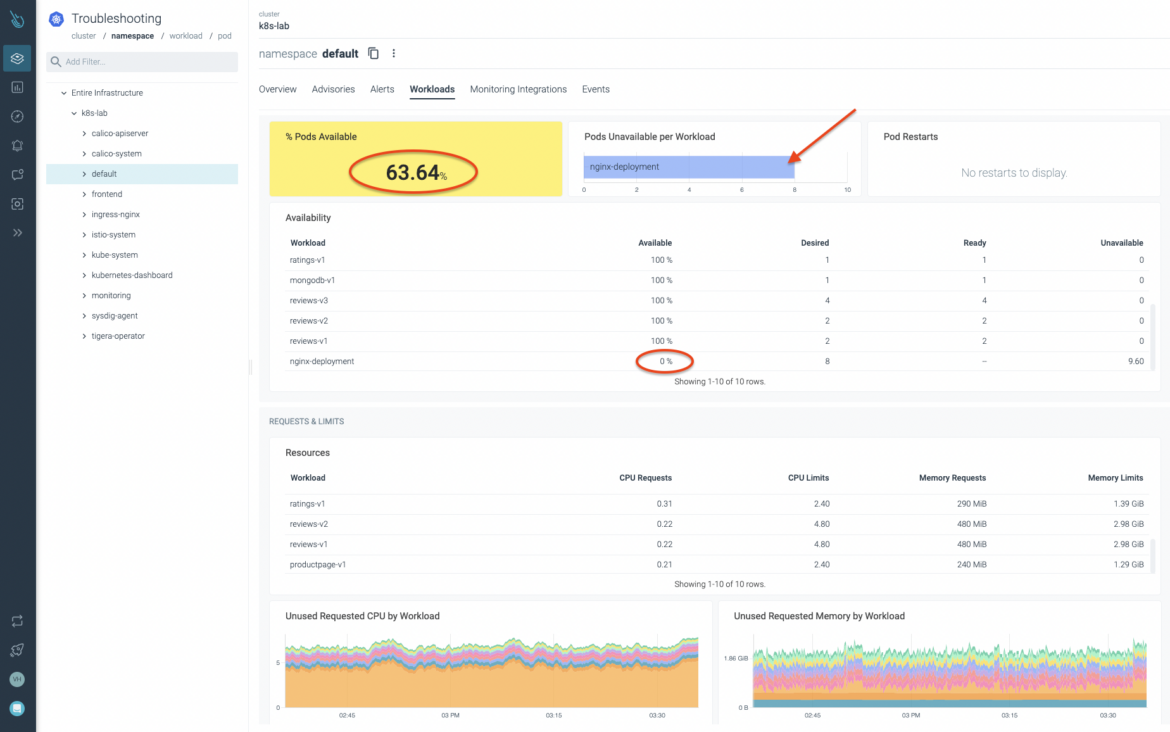
Task: Switch to the Overview tab
Action: 278,90
